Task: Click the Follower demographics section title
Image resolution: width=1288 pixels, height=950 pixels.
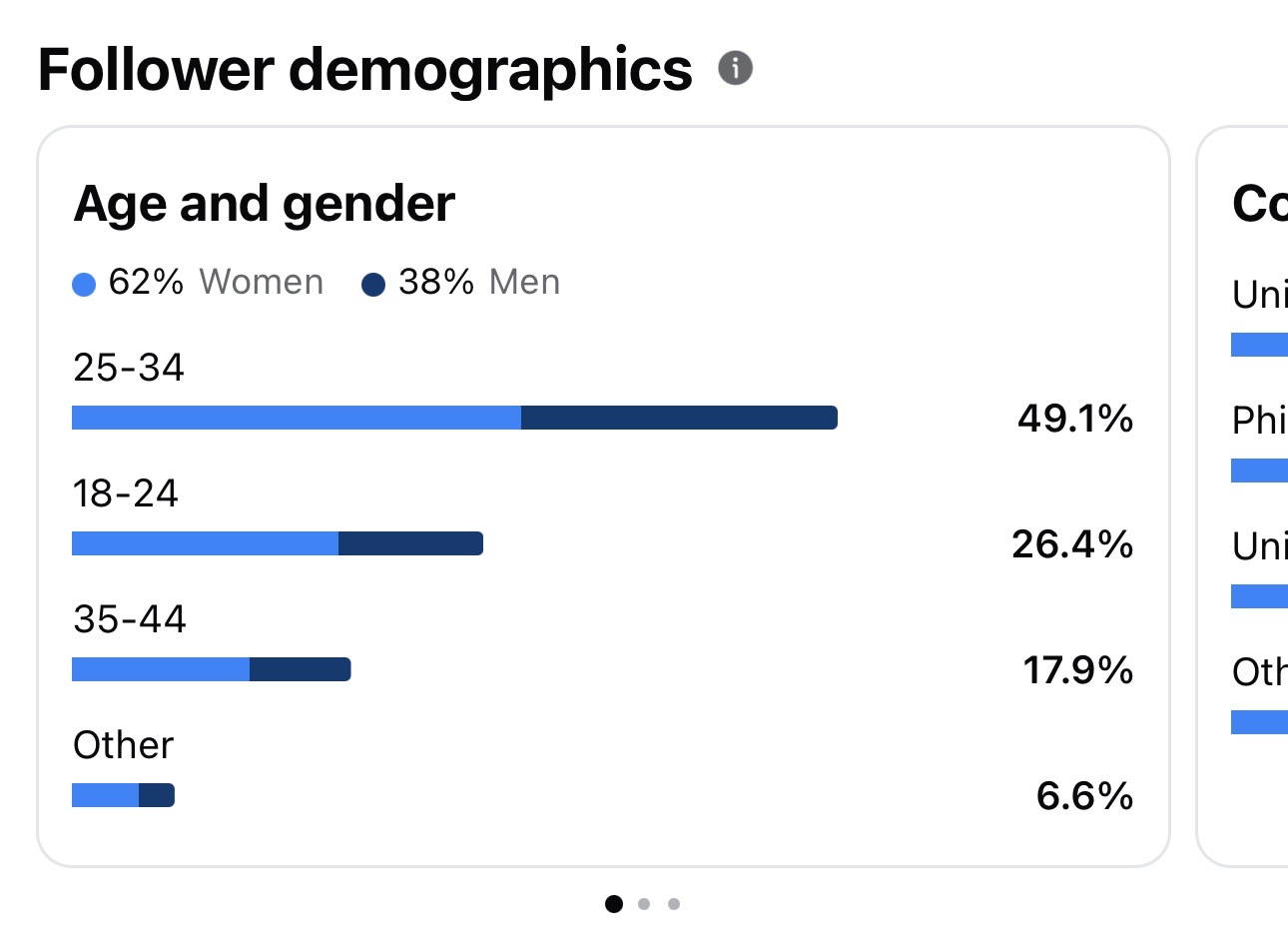Action: [365, 70]
